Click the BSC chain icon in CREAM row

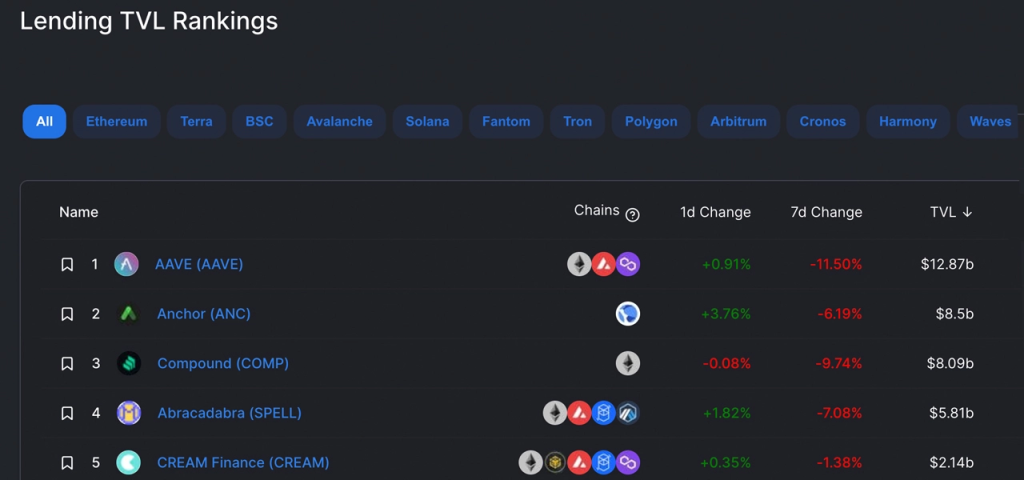pyautogui.click(x=555, y=462)
